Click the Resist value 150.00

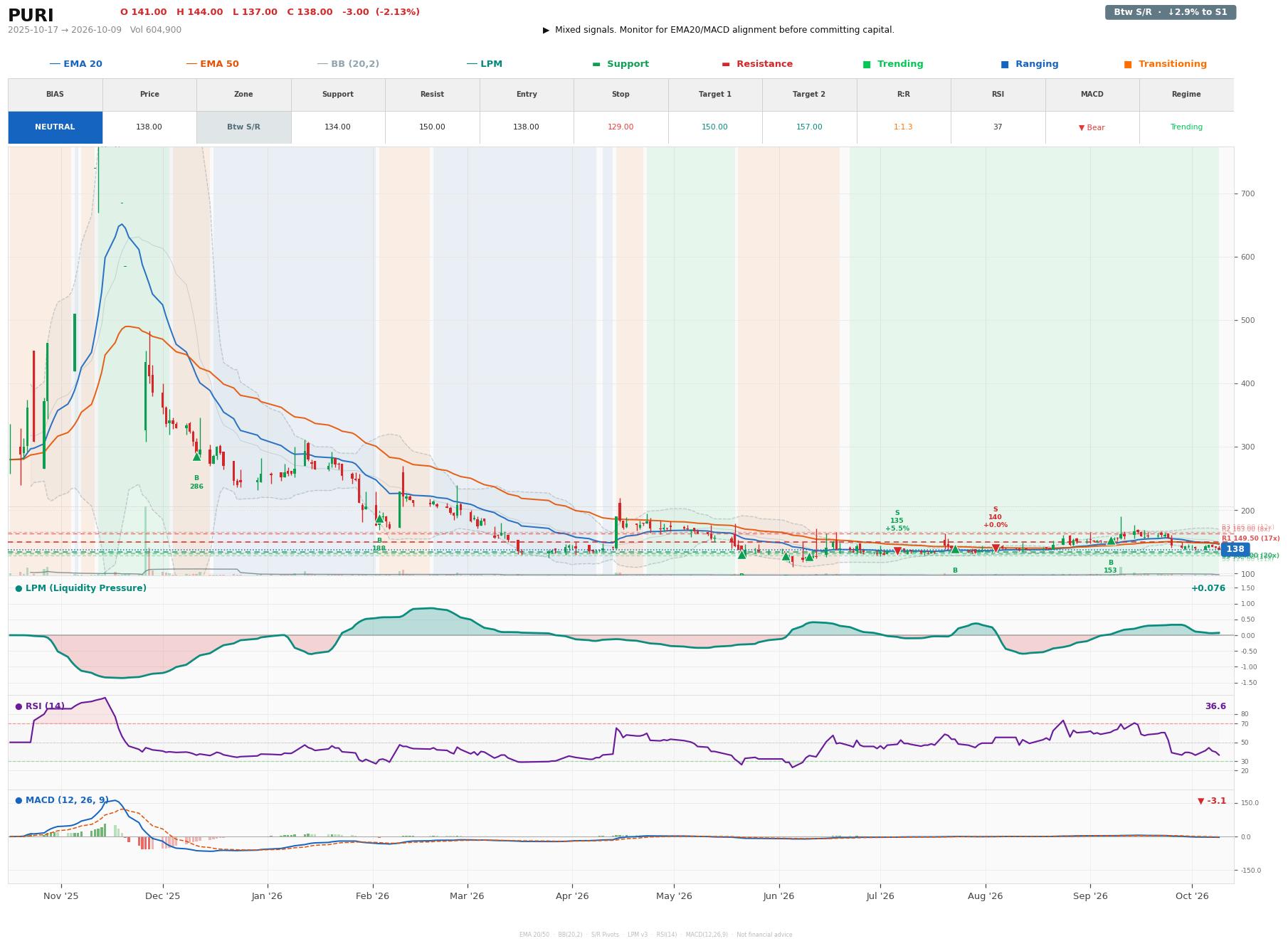pos(432,127)
